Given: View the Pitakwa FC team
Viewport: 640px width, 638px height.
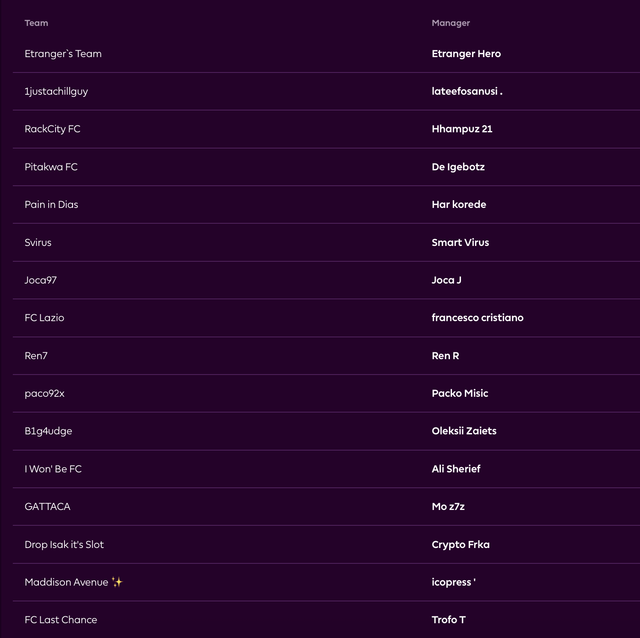Looking at the screenshot, I should 51,167.
